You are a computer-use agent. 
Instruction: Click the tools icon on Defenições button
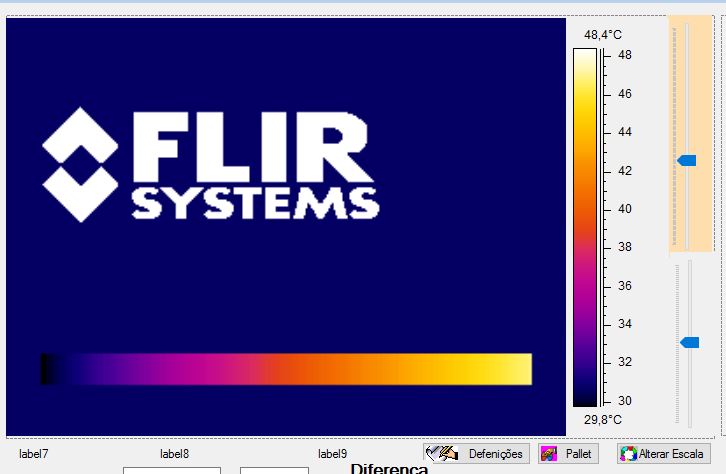click(442, 454)
